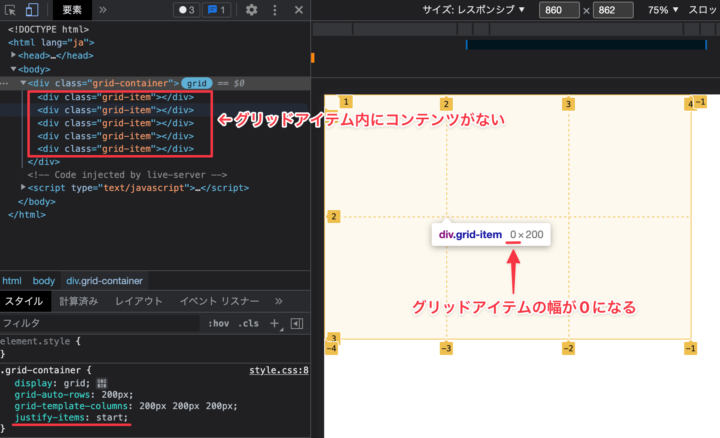Select the <!DOCTYPE html> line

(49, 29)
